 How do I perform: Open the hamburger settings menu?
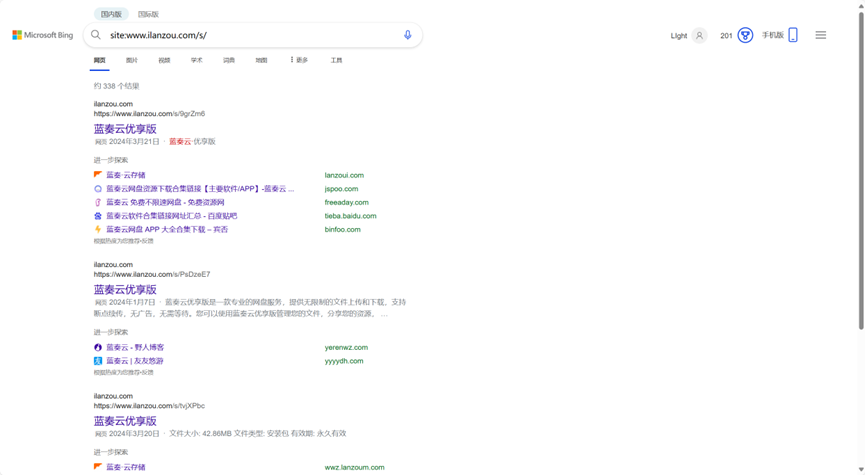pyautogui.click(x=821, y=35)
